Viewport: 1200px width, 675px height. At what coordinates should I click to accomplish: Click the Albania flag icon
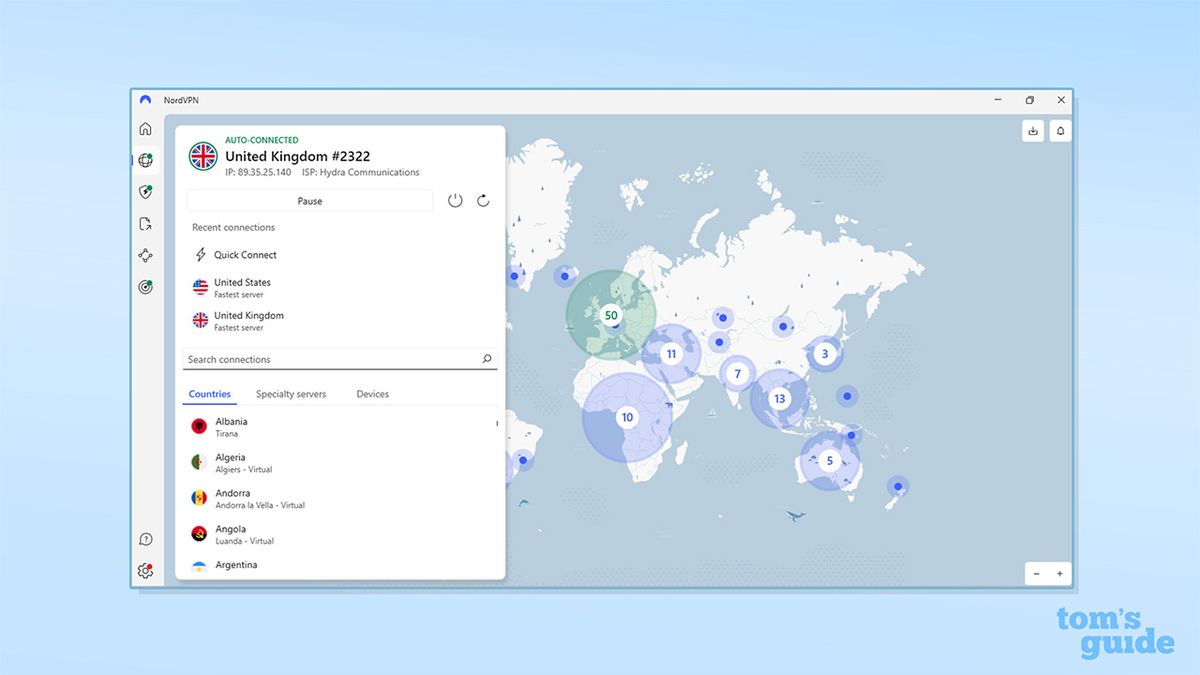click(x=199, y=427)
